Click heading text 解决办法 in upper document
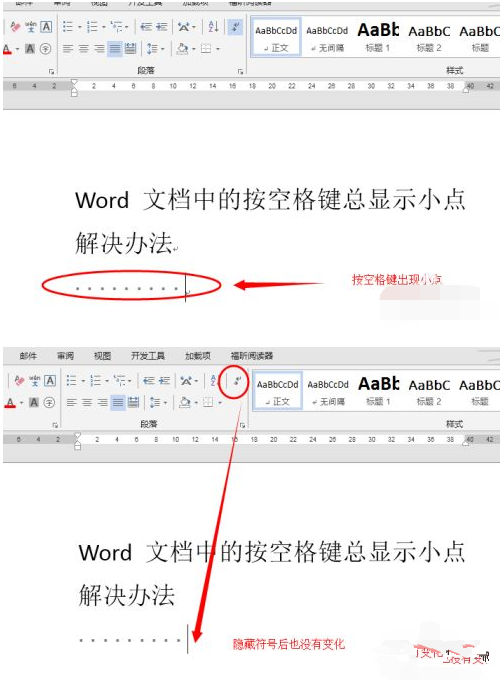 [x=124, y=243]
